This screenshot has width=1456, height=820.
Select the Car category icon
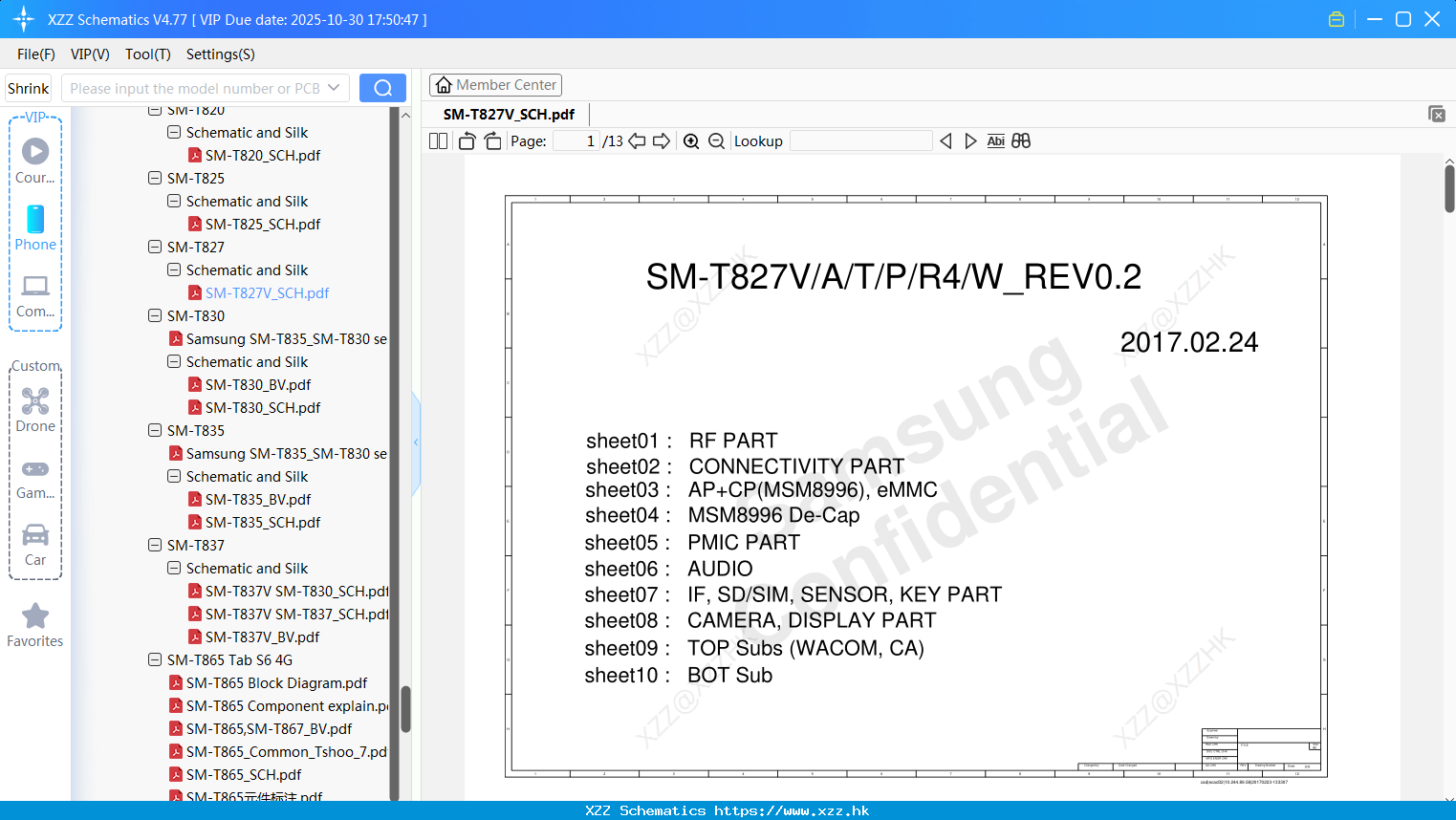[35, 534]
